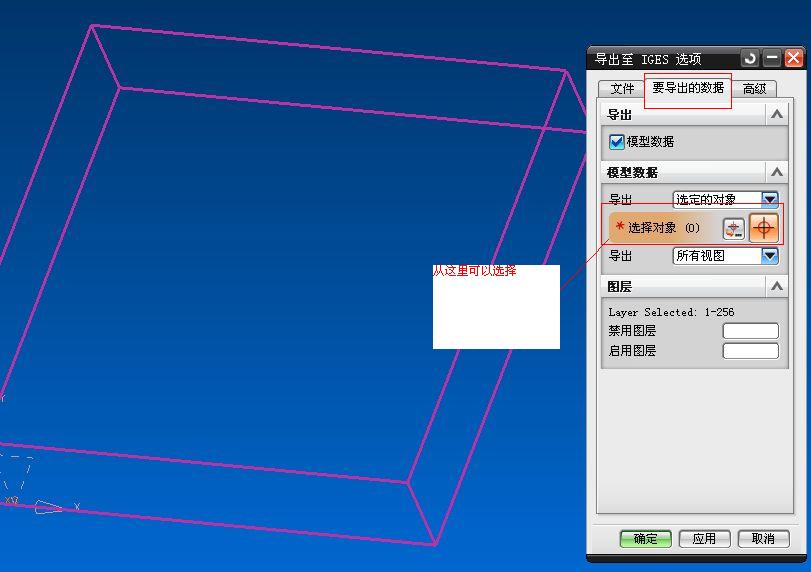The image size is (811, 572).
Task: Minimize the 导出至 IGES 选项 dialog
Action: pyautogui.click(x=772, y=58)
